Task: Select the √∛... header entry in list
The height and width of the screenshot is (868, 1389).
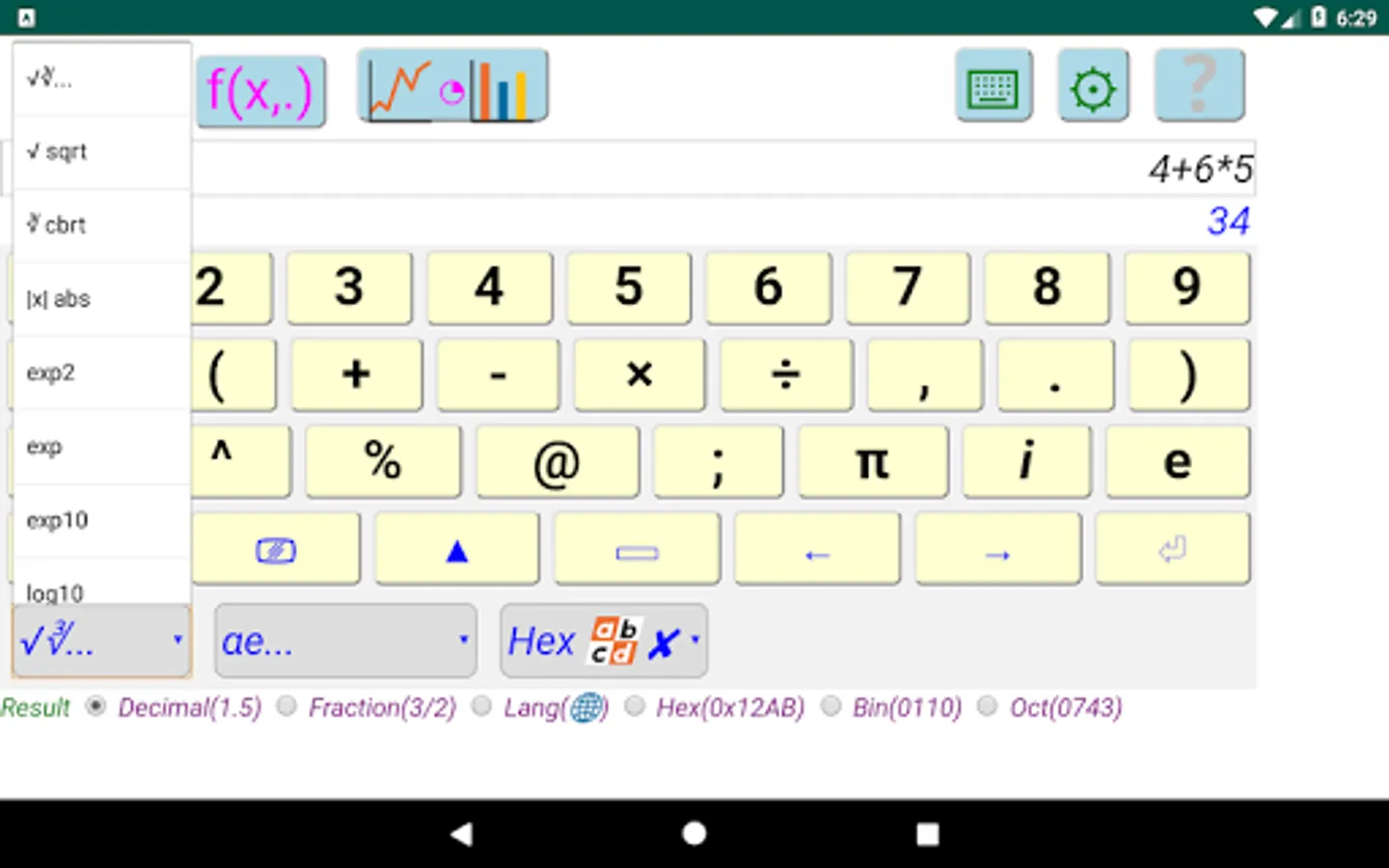Action: [x=101, y=79]
